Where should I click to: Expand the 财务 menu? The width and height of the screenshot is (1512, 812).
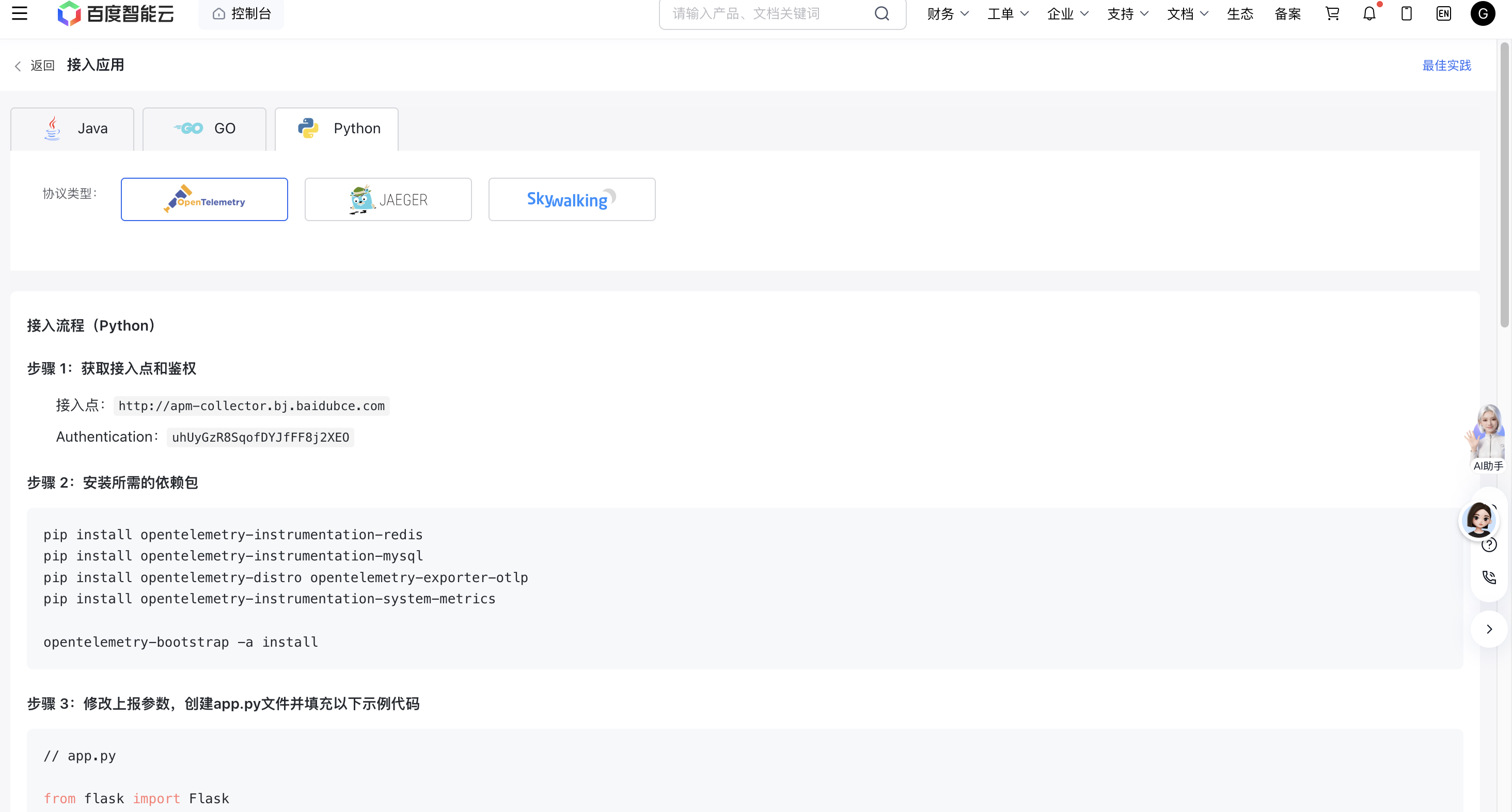pos(948,13)
